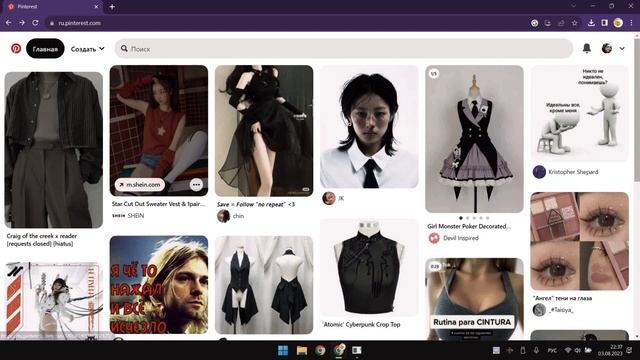Bookmark the page with the star icon
640x360 pixels.
click(575, 23)
